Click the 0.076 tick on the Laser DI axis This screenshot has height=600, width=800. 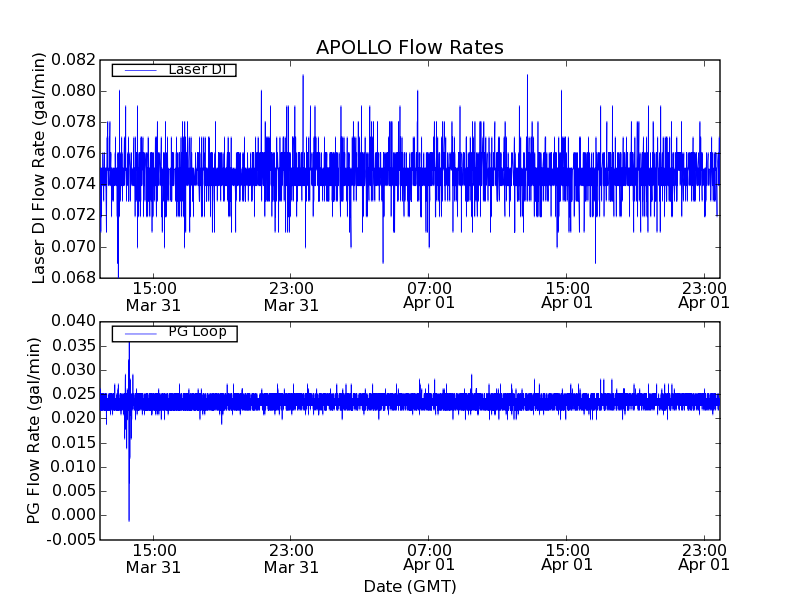[x=73, y=153]
